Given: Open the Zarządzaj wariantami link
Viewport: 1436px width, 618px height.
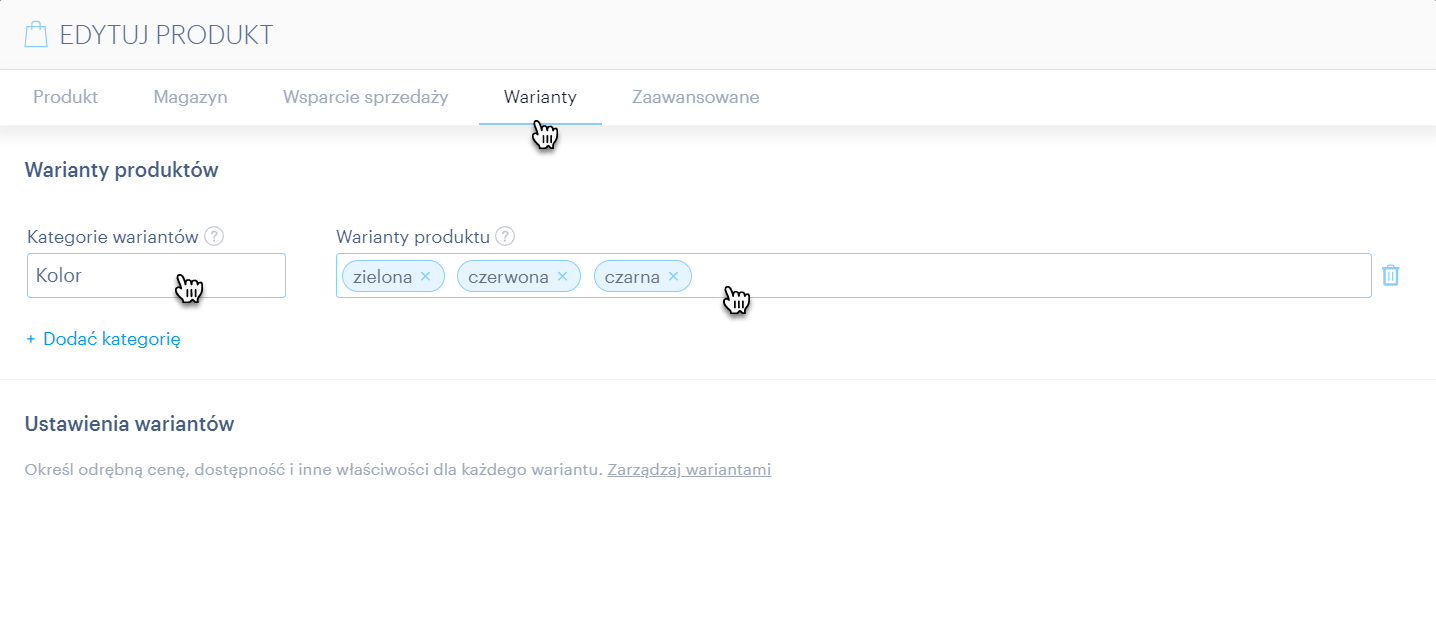Looking at the screenshot, I should pyautogui.click(x=689, y=469).
